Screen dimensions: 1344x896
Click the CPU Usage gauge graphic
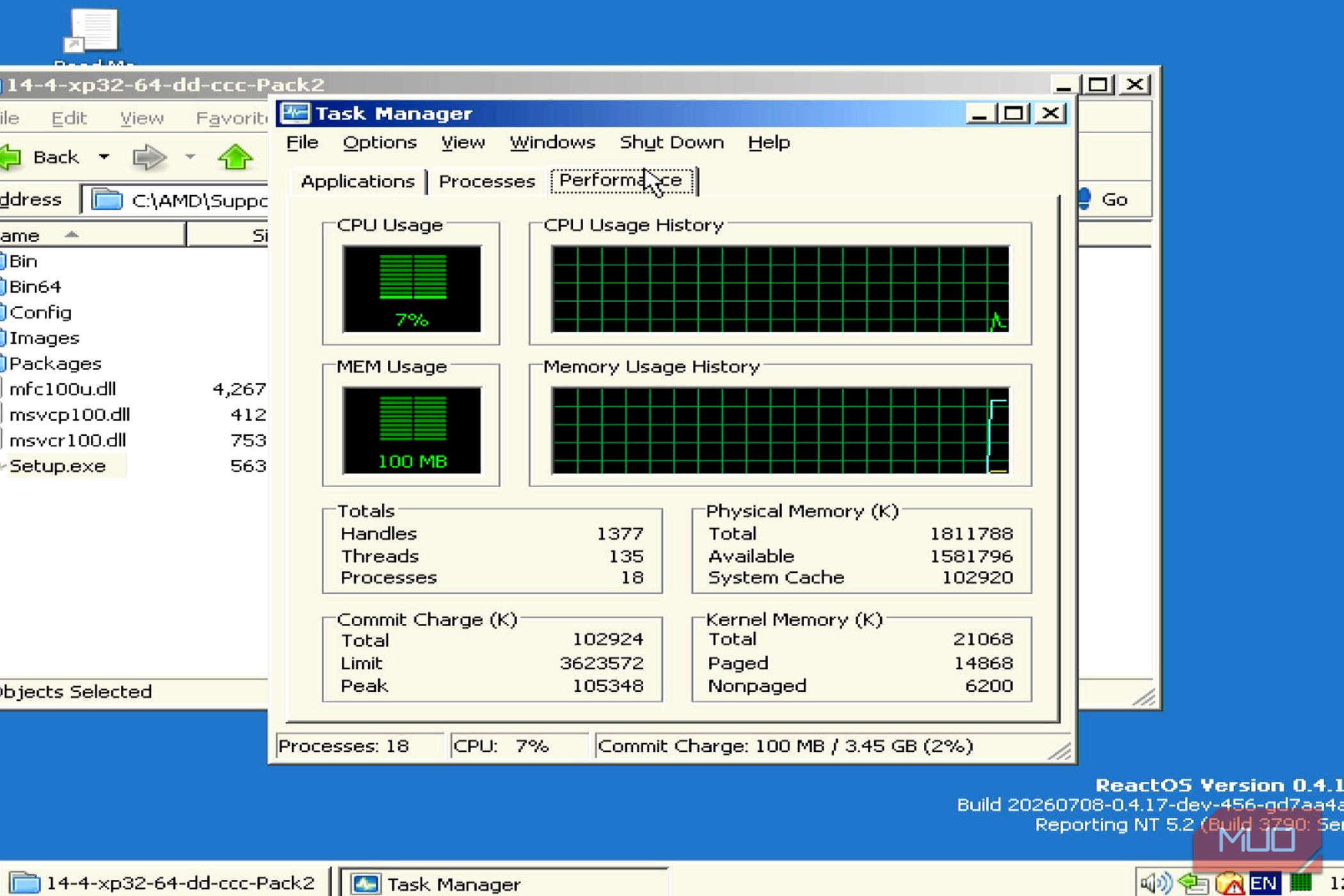coord(412,289)
